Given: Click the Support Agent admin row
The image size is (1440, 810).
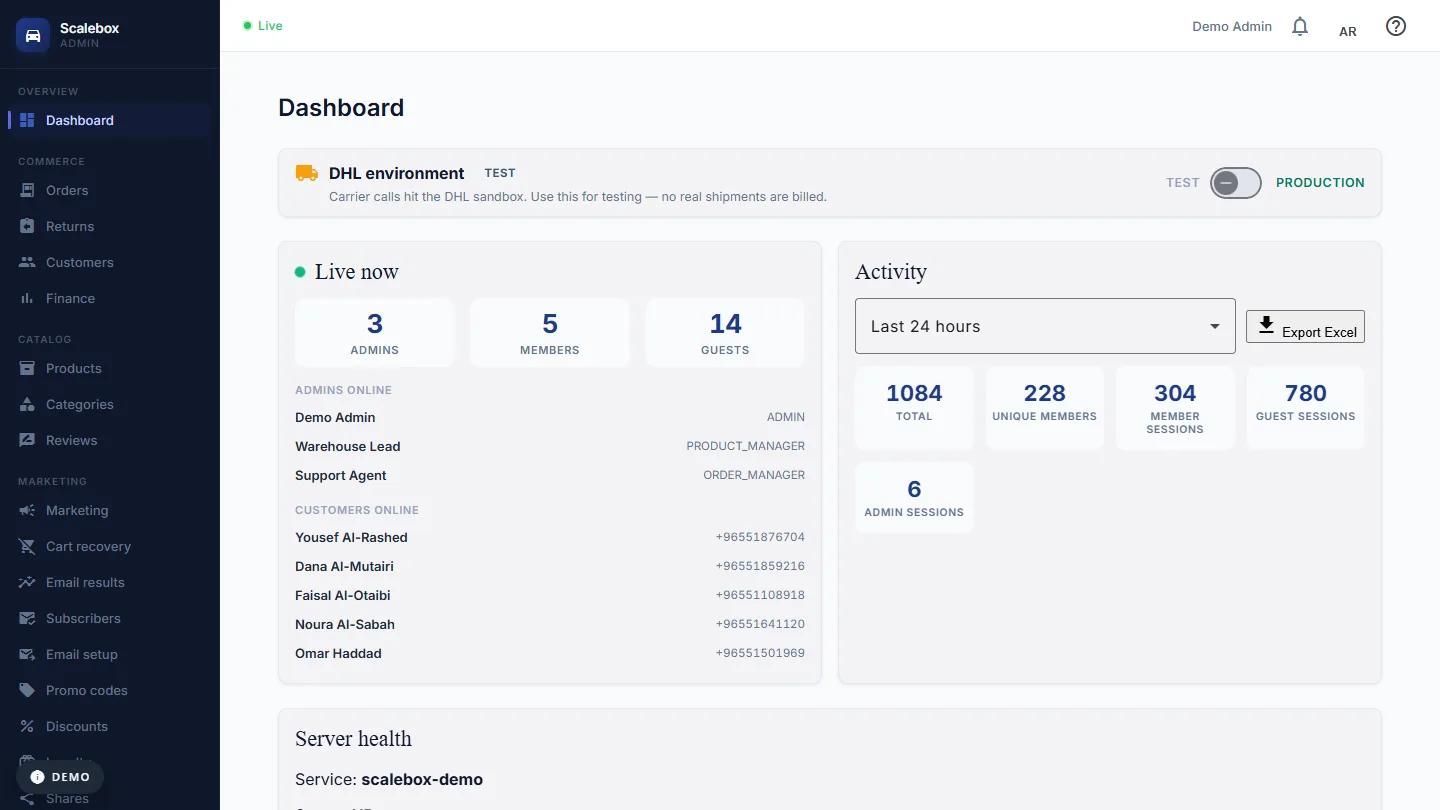Looking at the screenshot, I should (x=550, y=475).
